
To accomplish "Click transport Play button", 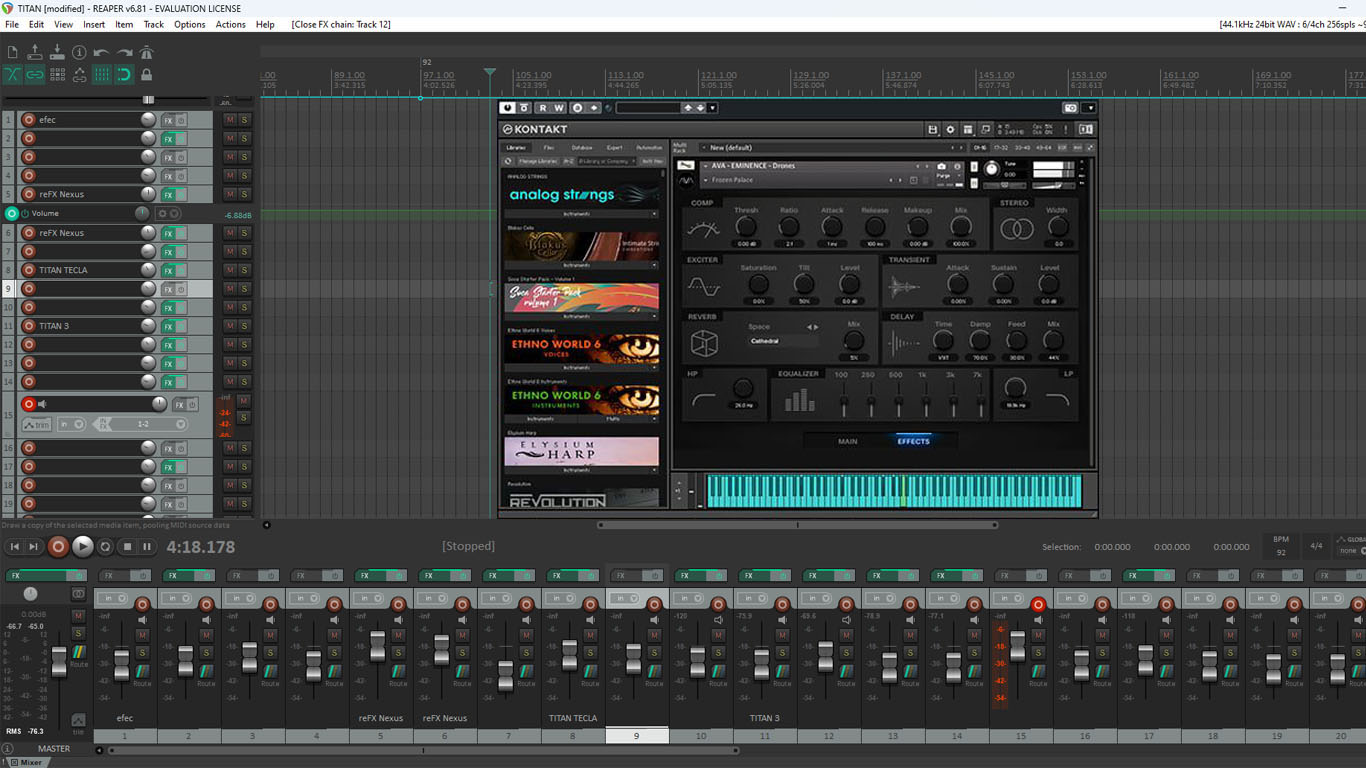I will tap(83, 547).
